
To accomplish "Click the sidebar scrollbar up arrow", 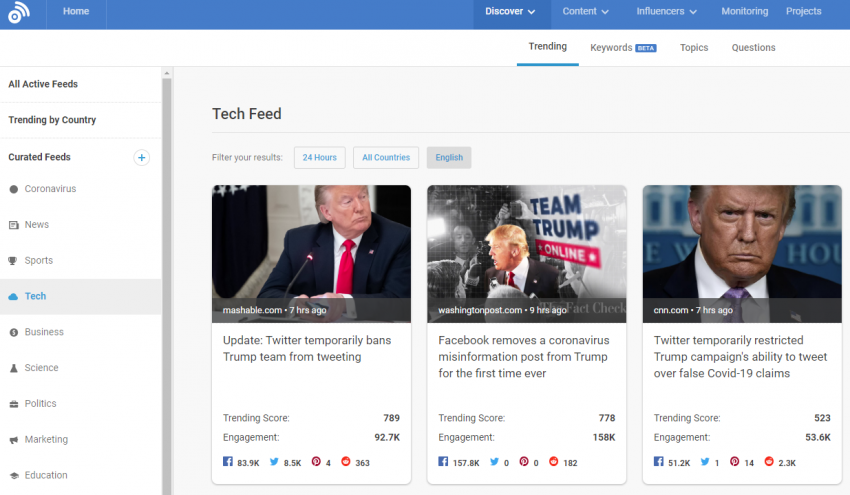I will pos(167,73).
